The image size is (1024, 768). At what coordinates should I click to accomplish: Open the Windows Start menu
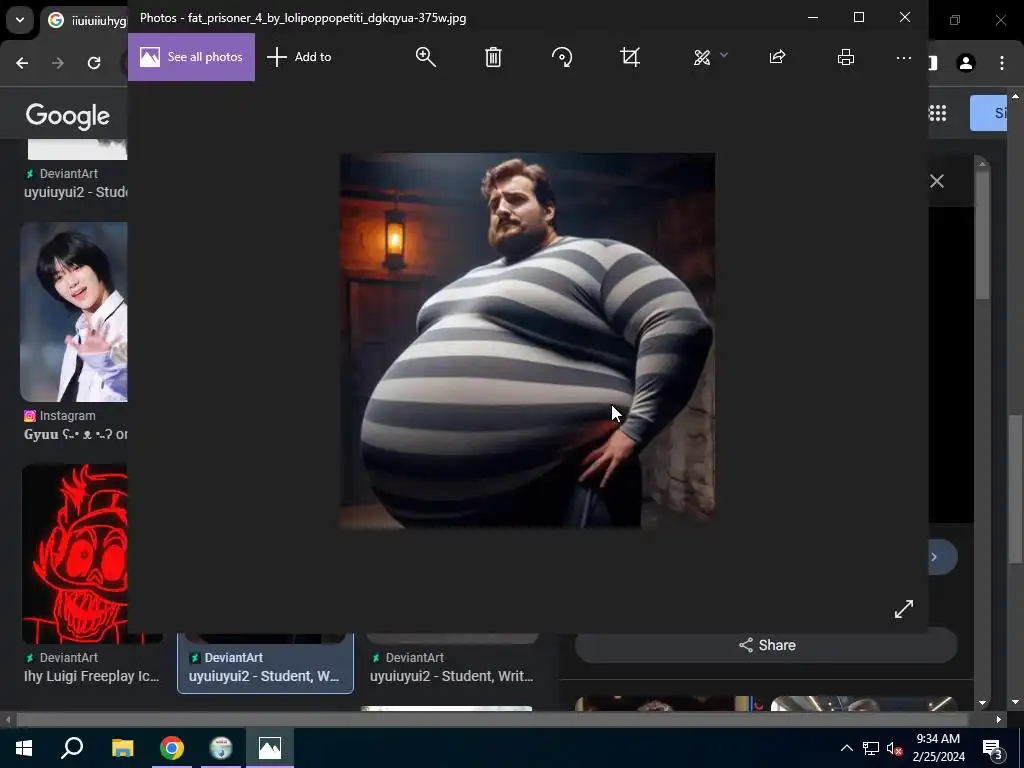tap(24, 748)
